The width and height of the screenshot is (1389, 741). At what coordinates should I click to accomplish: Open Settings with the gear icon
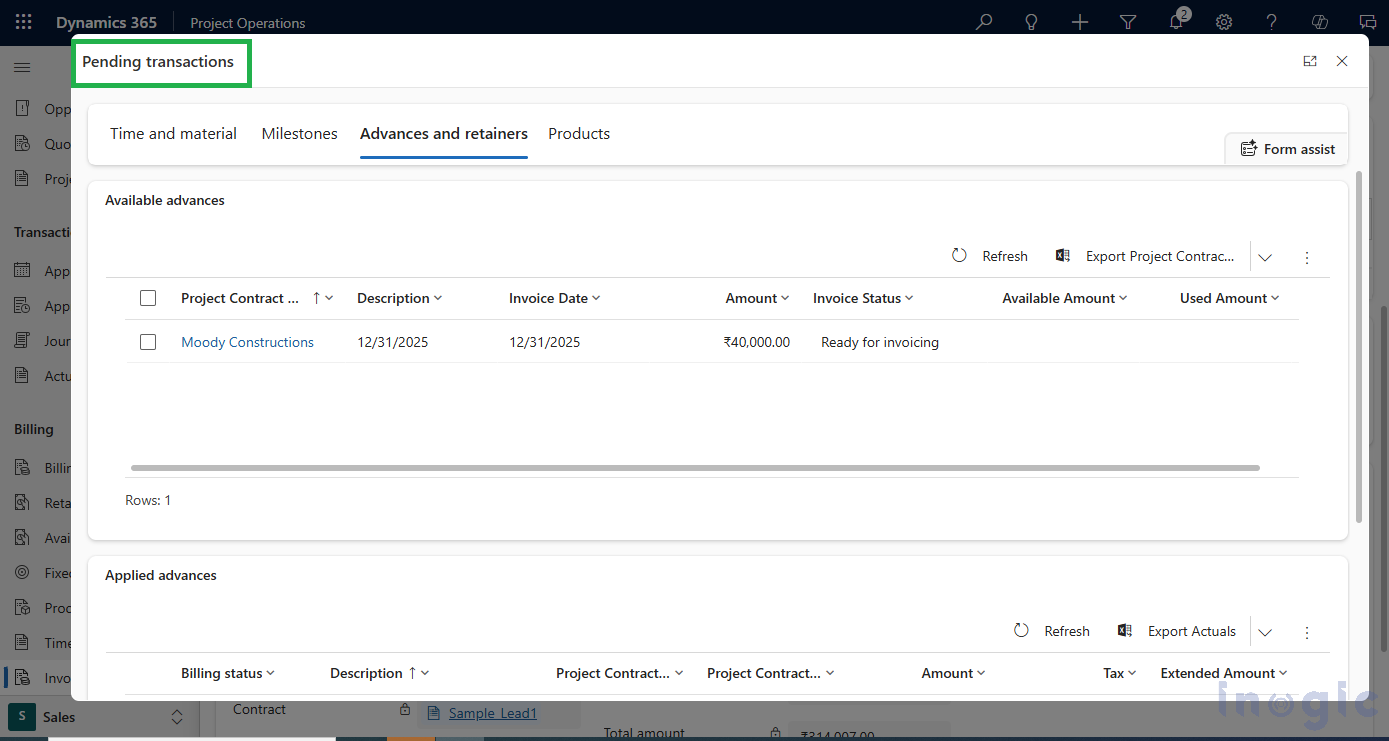click(1224, 22)
